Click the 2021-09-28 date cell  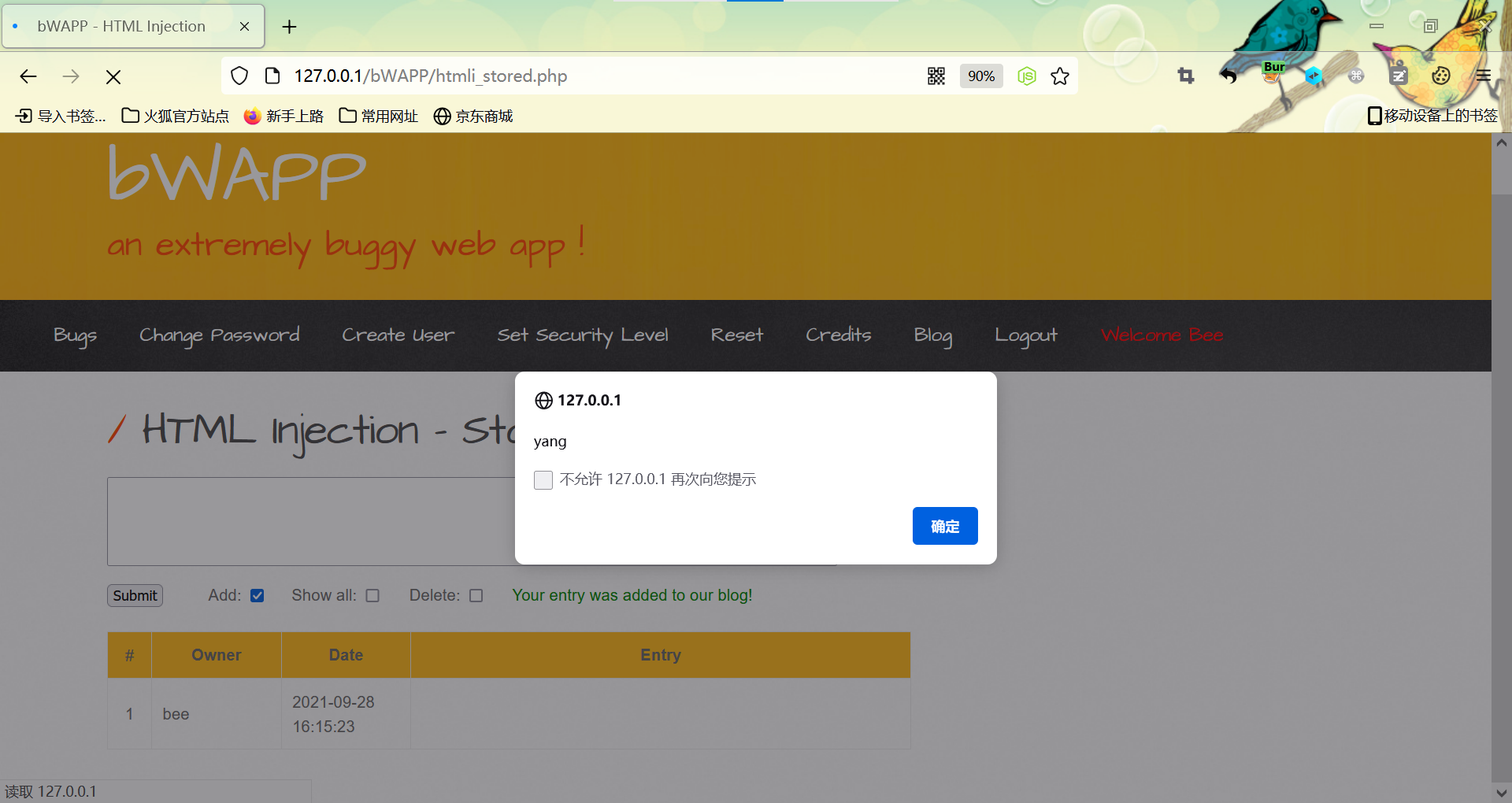pos(346,714)
